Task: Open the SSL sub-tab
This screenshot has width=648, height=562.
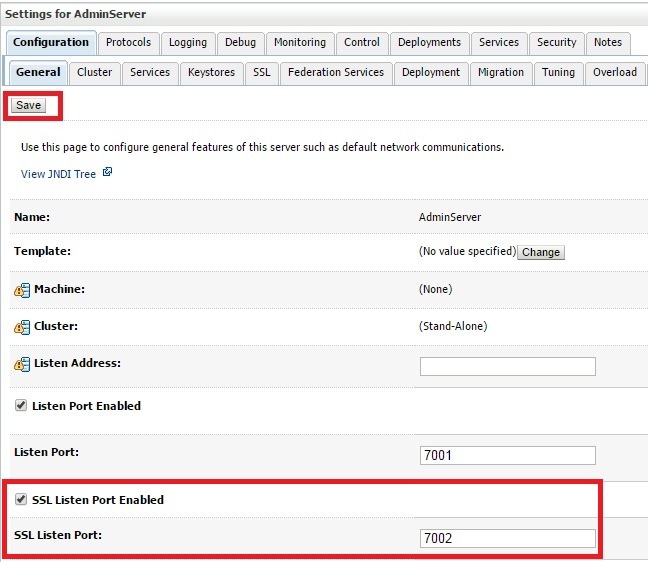Action: pos(261,72)
